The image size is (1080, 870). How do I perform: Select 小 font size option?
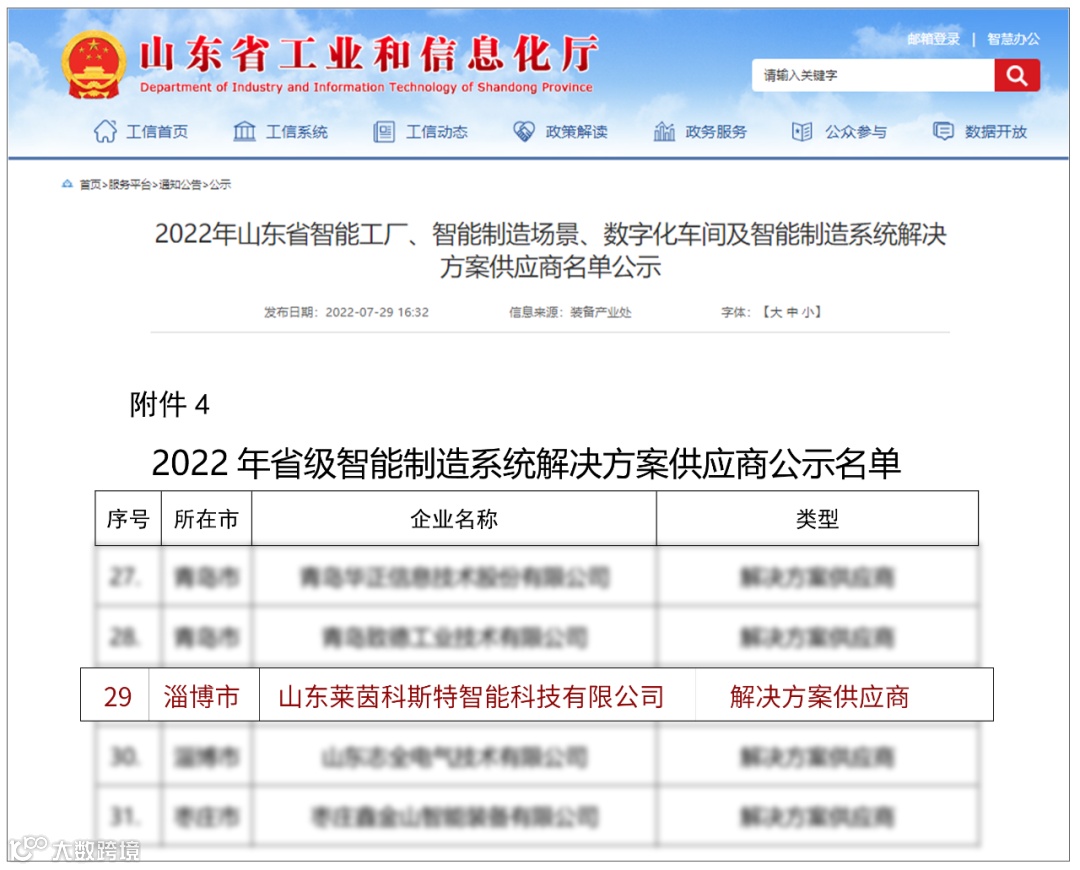tap(808, 312)
